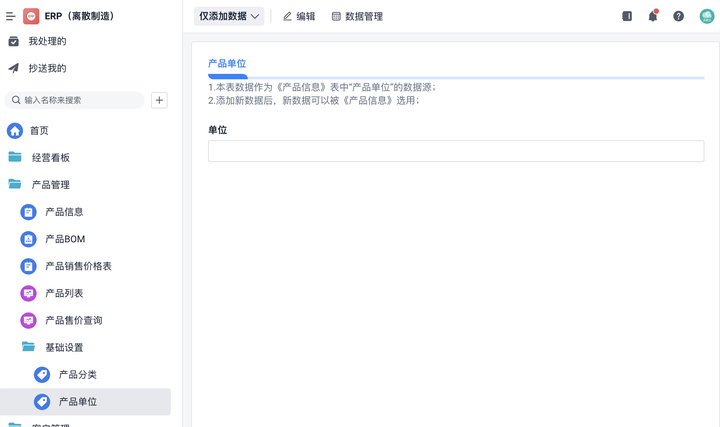Open the notification bell icon
Image resolution: width=720 pixels, height=427 pixels.
click(x=653, y=16)
